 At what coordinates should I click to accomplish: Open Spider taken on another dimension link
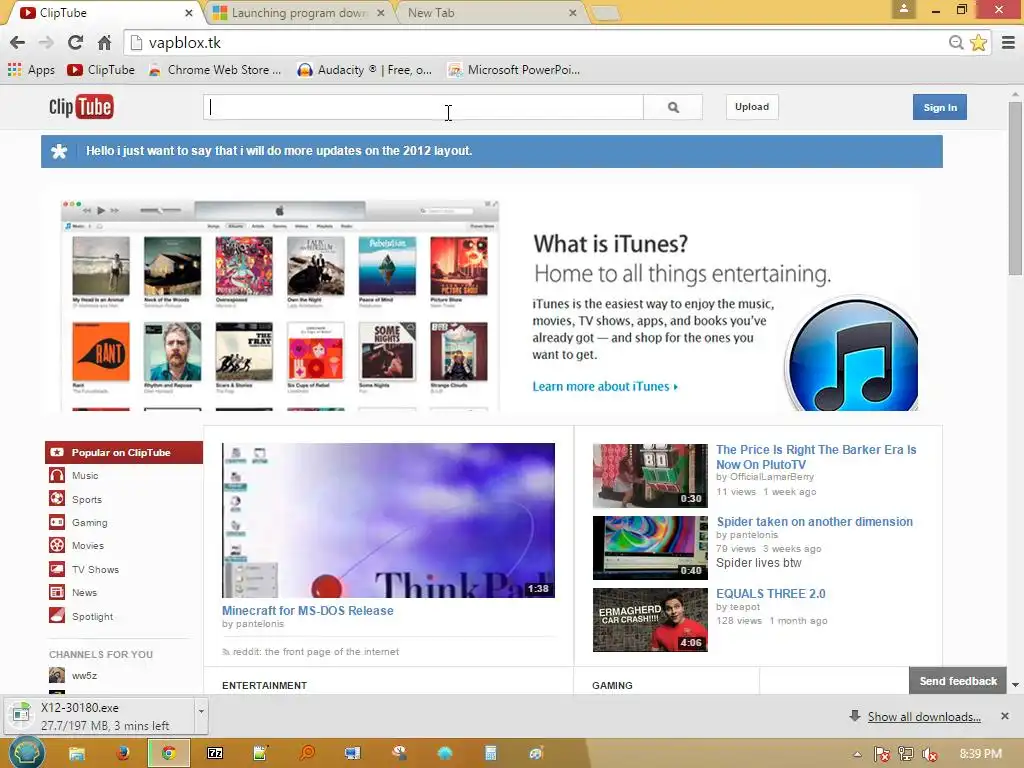point(814,522)
